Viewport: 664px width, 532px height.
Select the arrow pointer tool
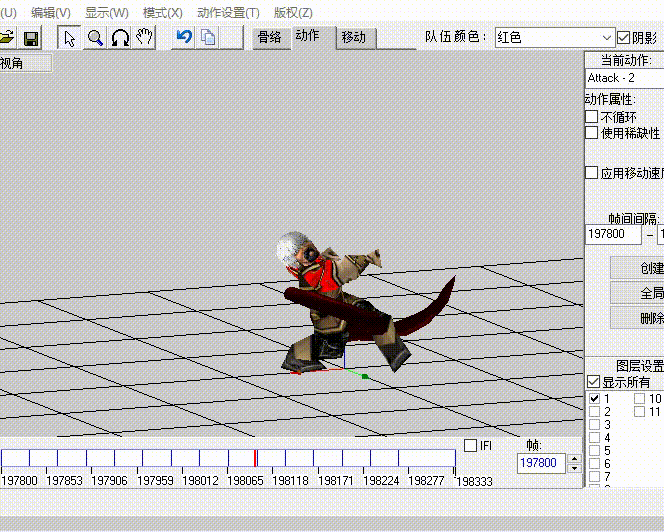point(69,38)
